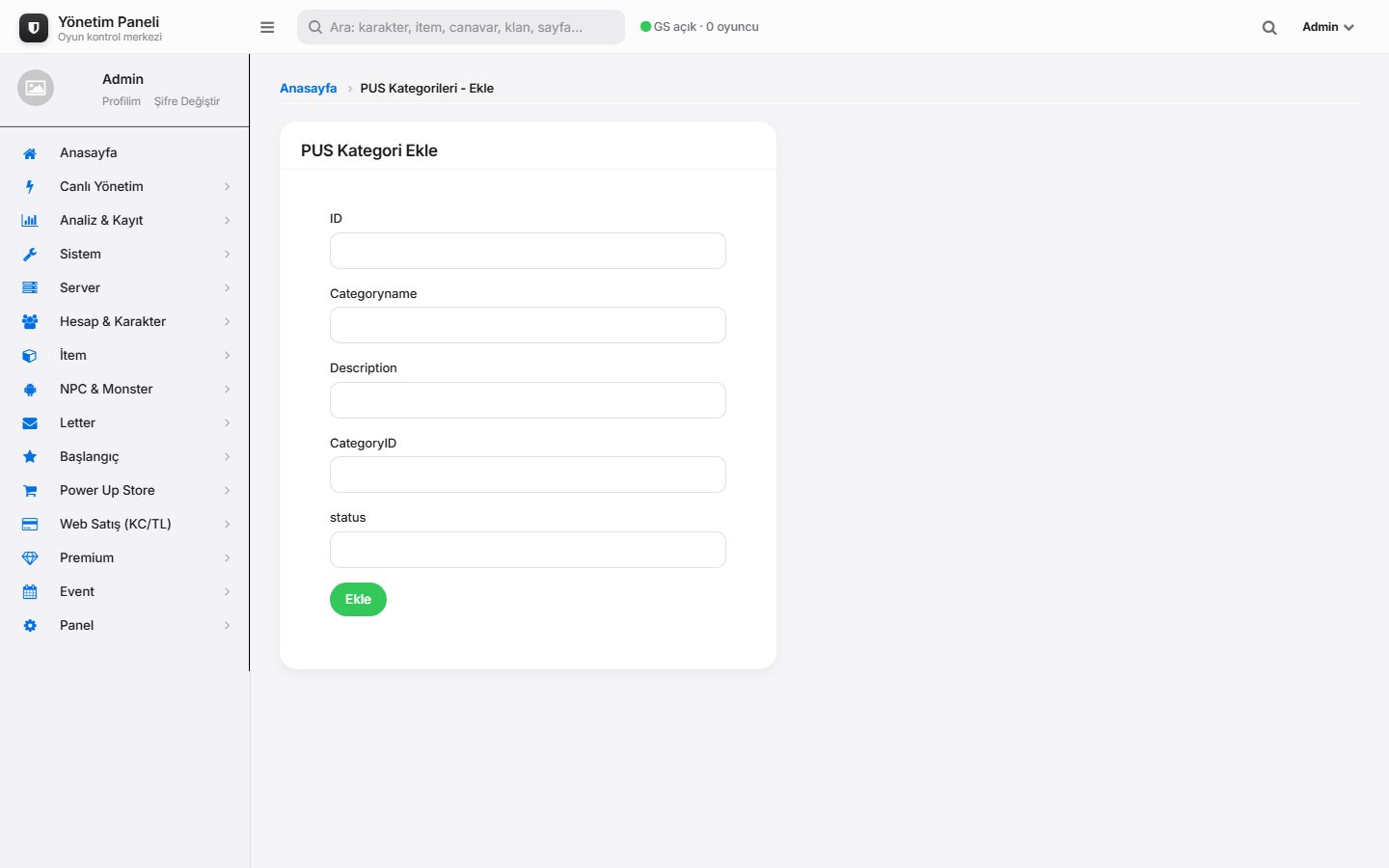Follow the Anasayfa breadcrumb link
Screen dimensions: 1389x868
coord(309,88)
